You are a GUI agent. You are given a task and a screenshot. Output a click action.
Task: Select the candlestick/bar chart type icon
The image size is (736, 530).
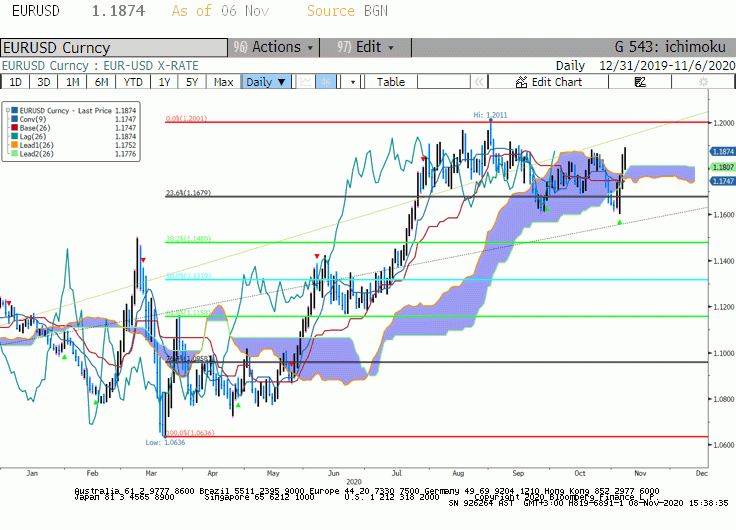326,82
